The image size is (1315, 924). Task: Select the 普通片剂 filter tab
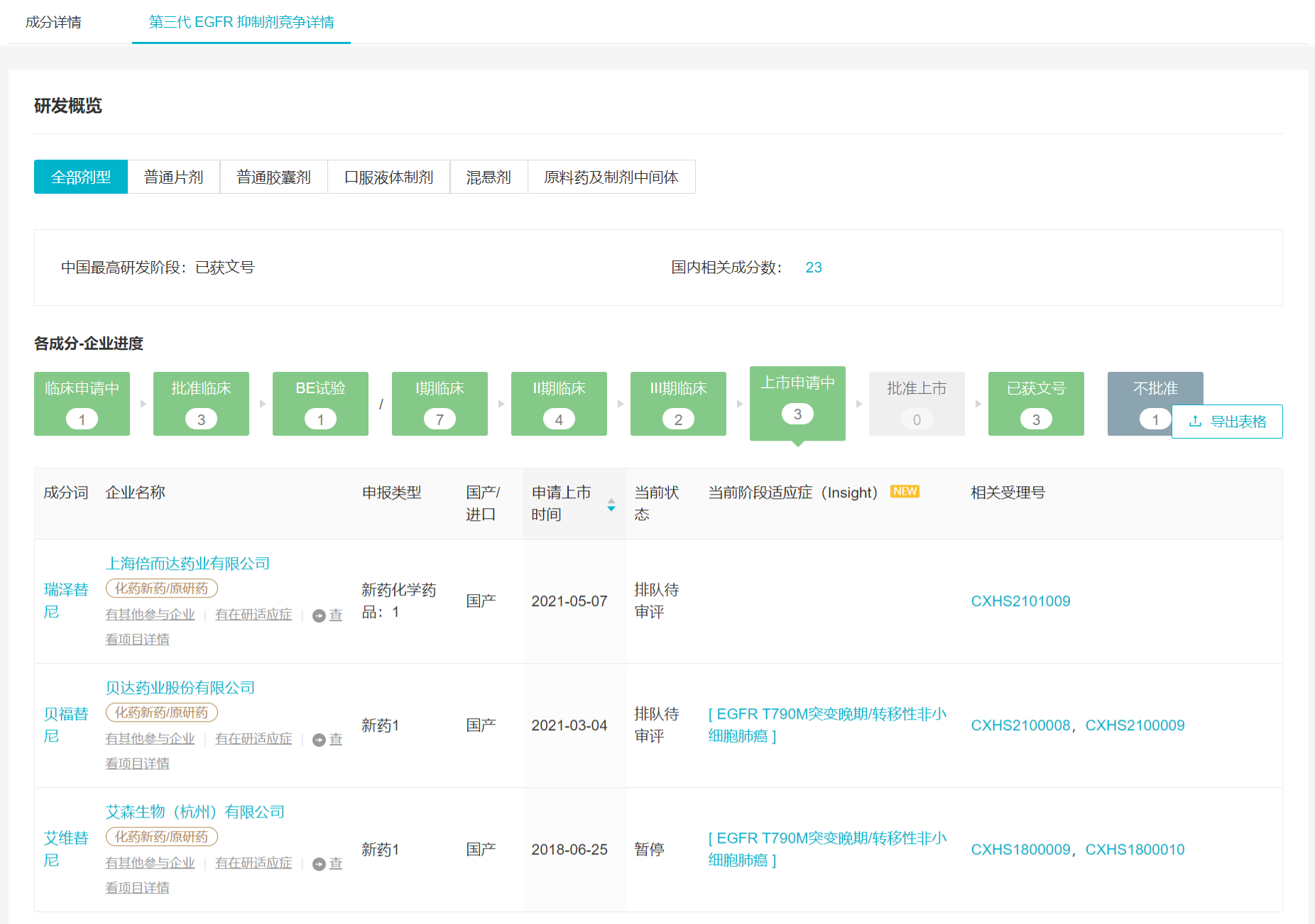174,177
